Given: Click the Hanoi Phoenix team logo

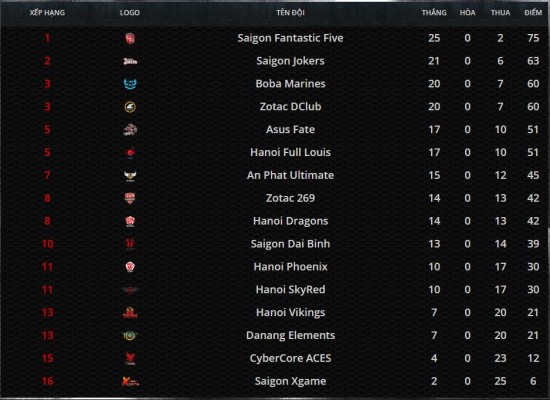Looking at the screenshot, I should click(x=130, y=267).
